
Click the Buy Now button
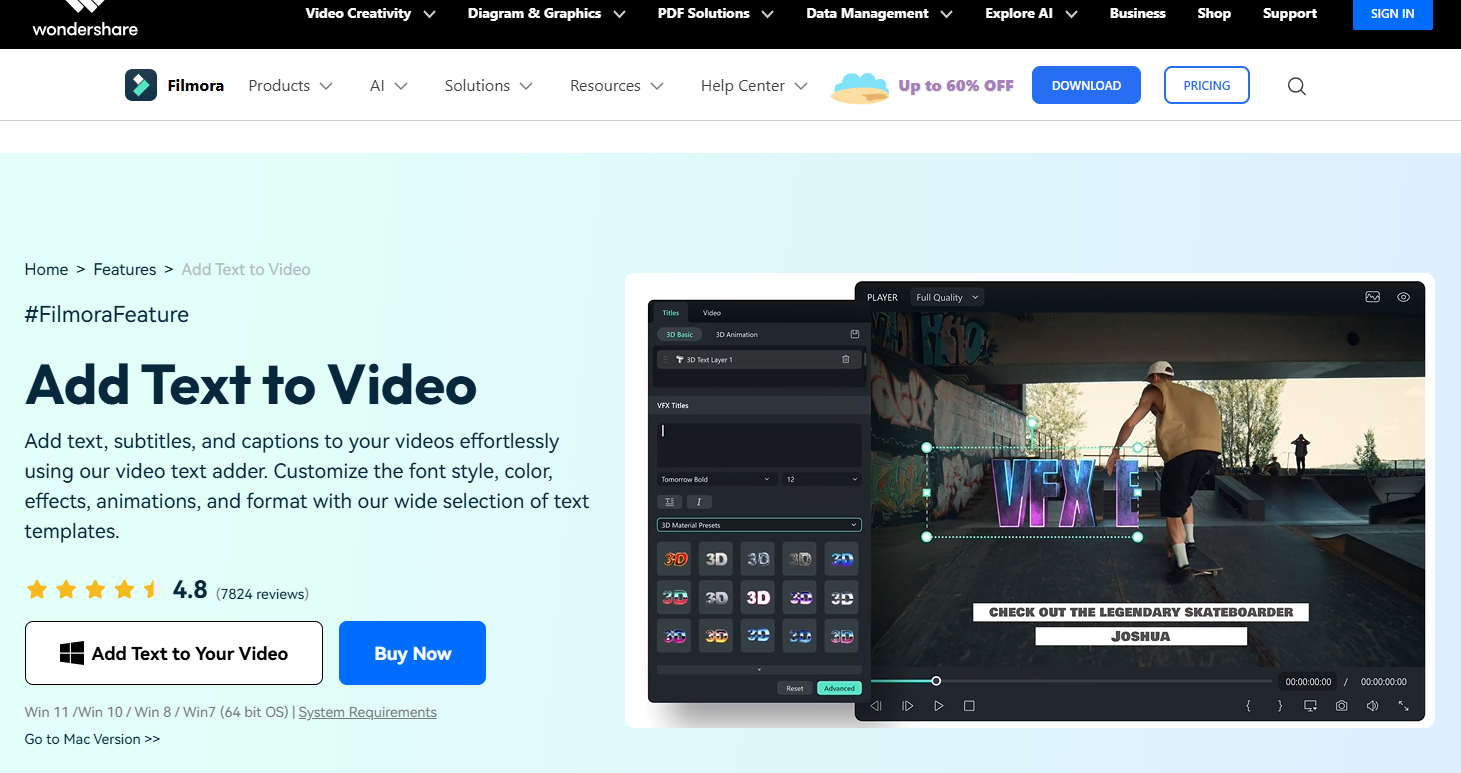[413, 653]
